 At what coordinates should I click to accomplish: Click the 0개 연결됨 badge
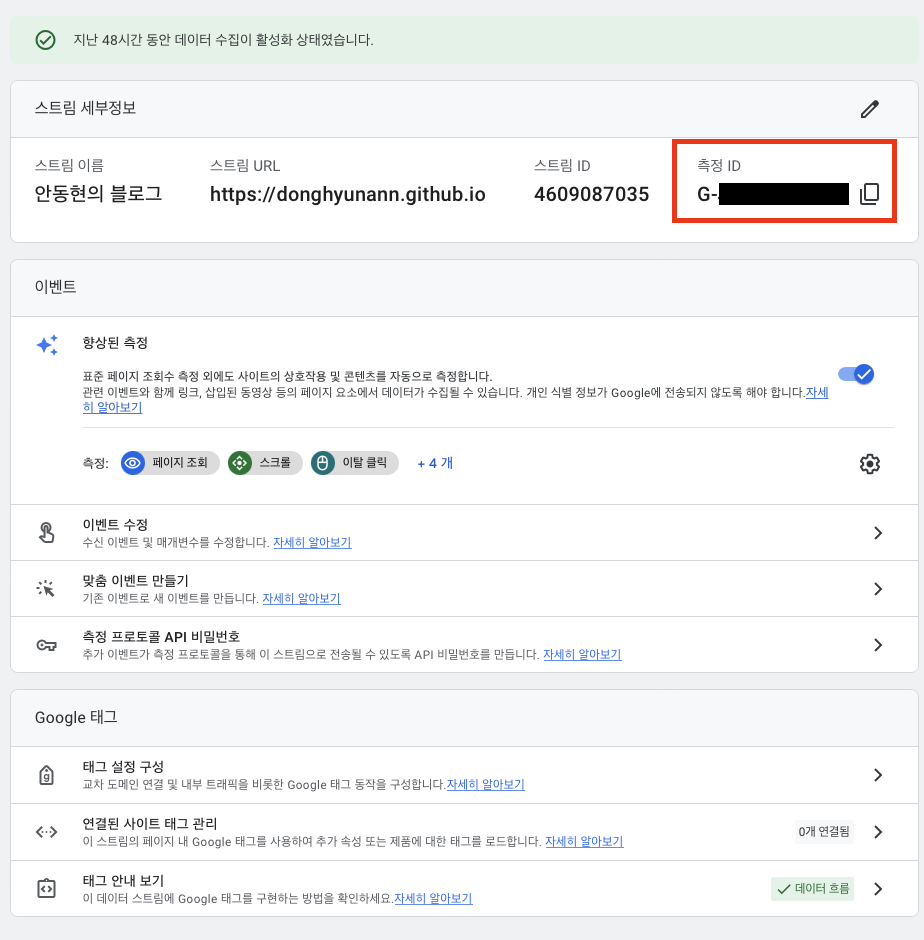(824, 831)
